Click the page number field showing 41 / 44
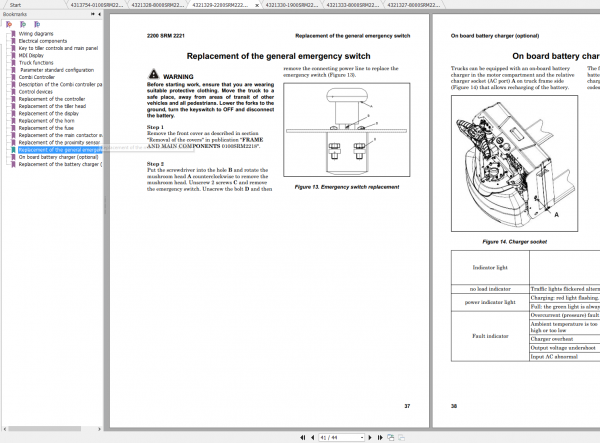This screenshot has width=600, height=443. (x=339, y=437)
